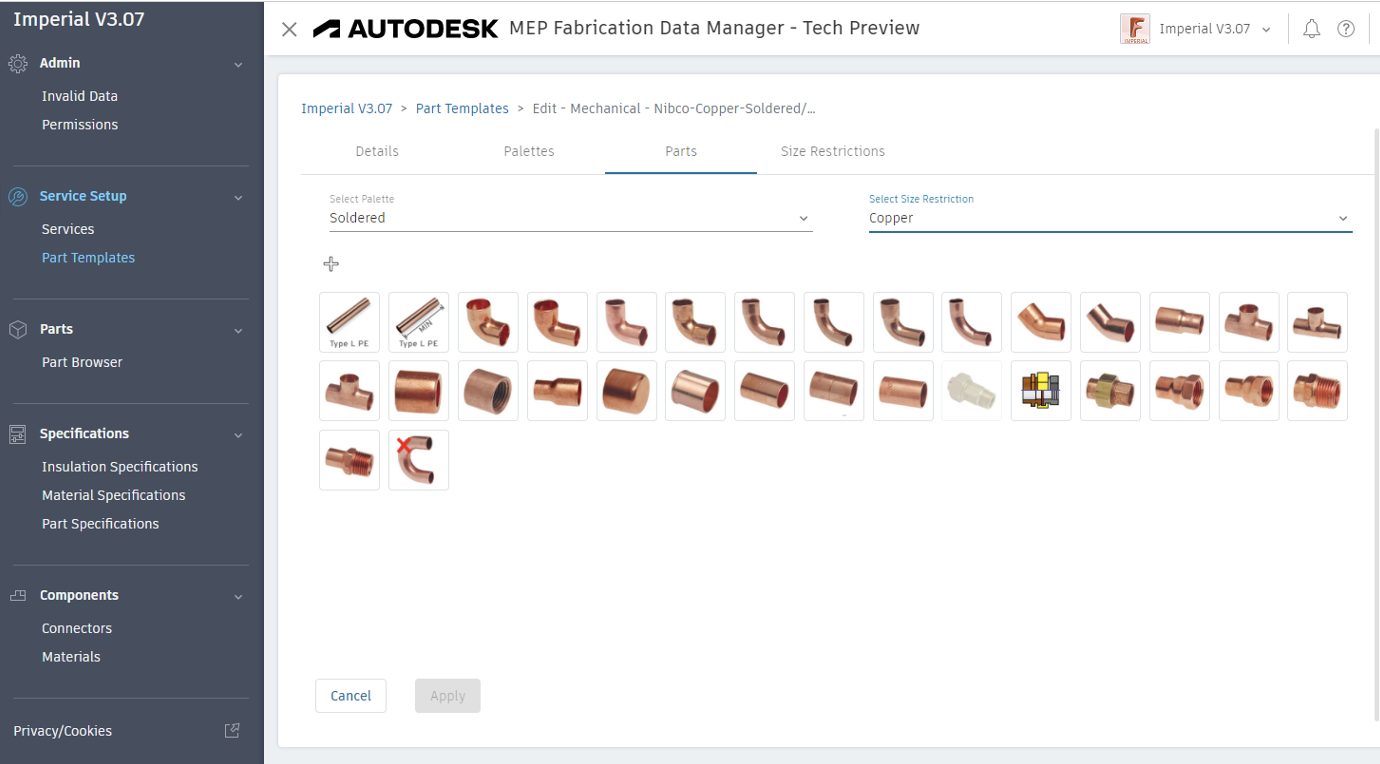Click the Part Templates breadcrumb link
The image size is (1380, 764).
tap(462, 108)
